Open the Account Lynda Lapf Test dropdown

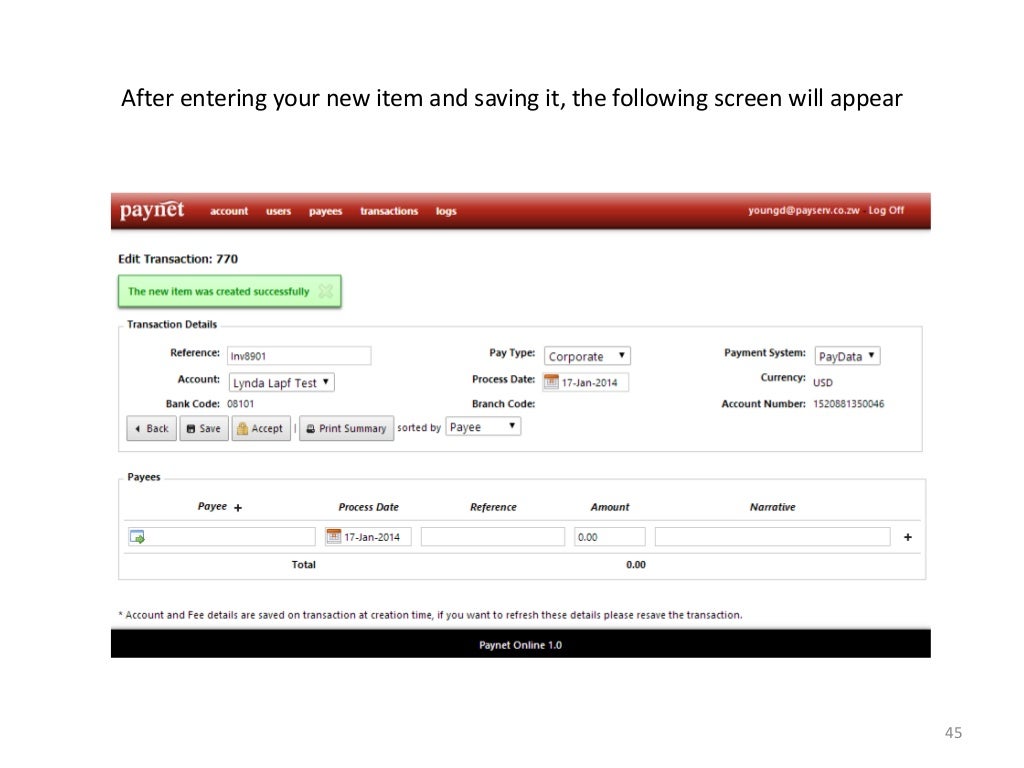coord(281,382)
